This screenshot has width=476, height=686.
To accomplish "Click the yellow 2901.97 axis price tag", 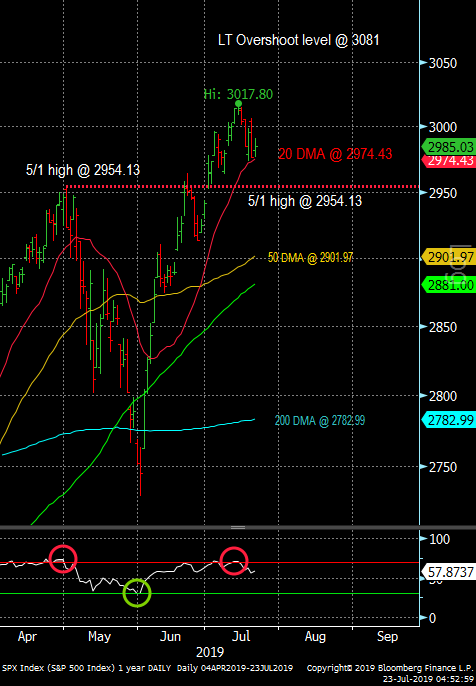I will [x=448, y=257].
